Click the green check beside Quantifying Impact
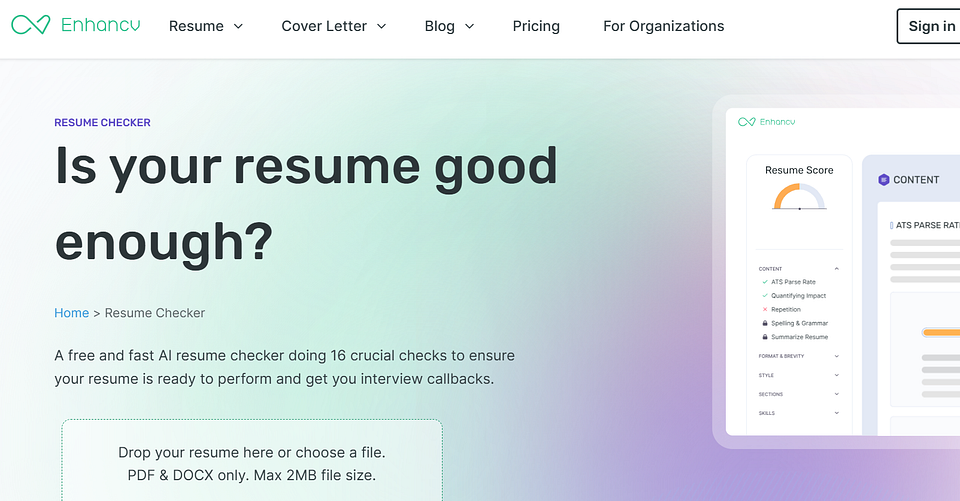This screenshot has width=960, height=501. (765, 295)
